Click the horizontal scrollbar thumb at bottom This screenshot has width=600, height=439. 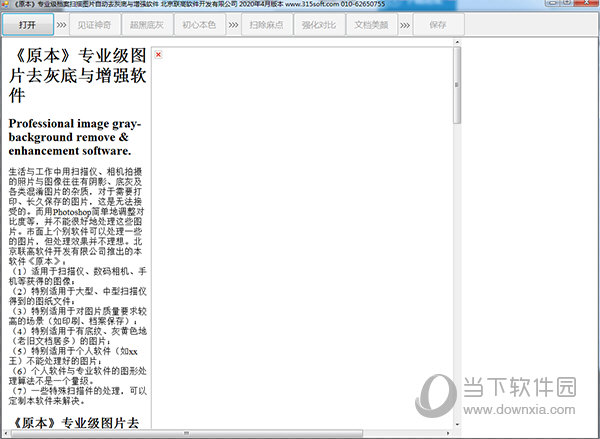tap(187, 433)
